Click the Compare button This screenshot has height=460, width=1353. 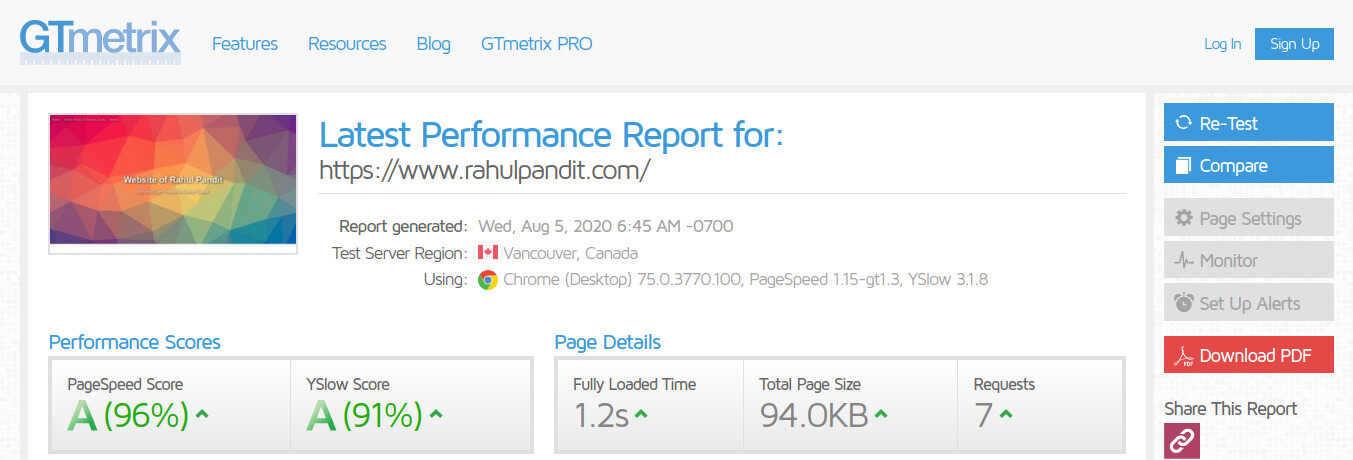click(1248, 166)
